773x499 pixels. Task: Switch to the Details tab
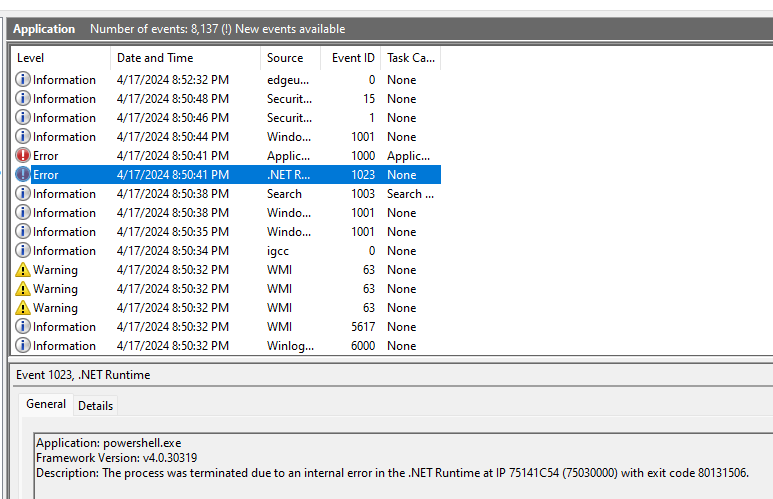[x=96, y=406]
